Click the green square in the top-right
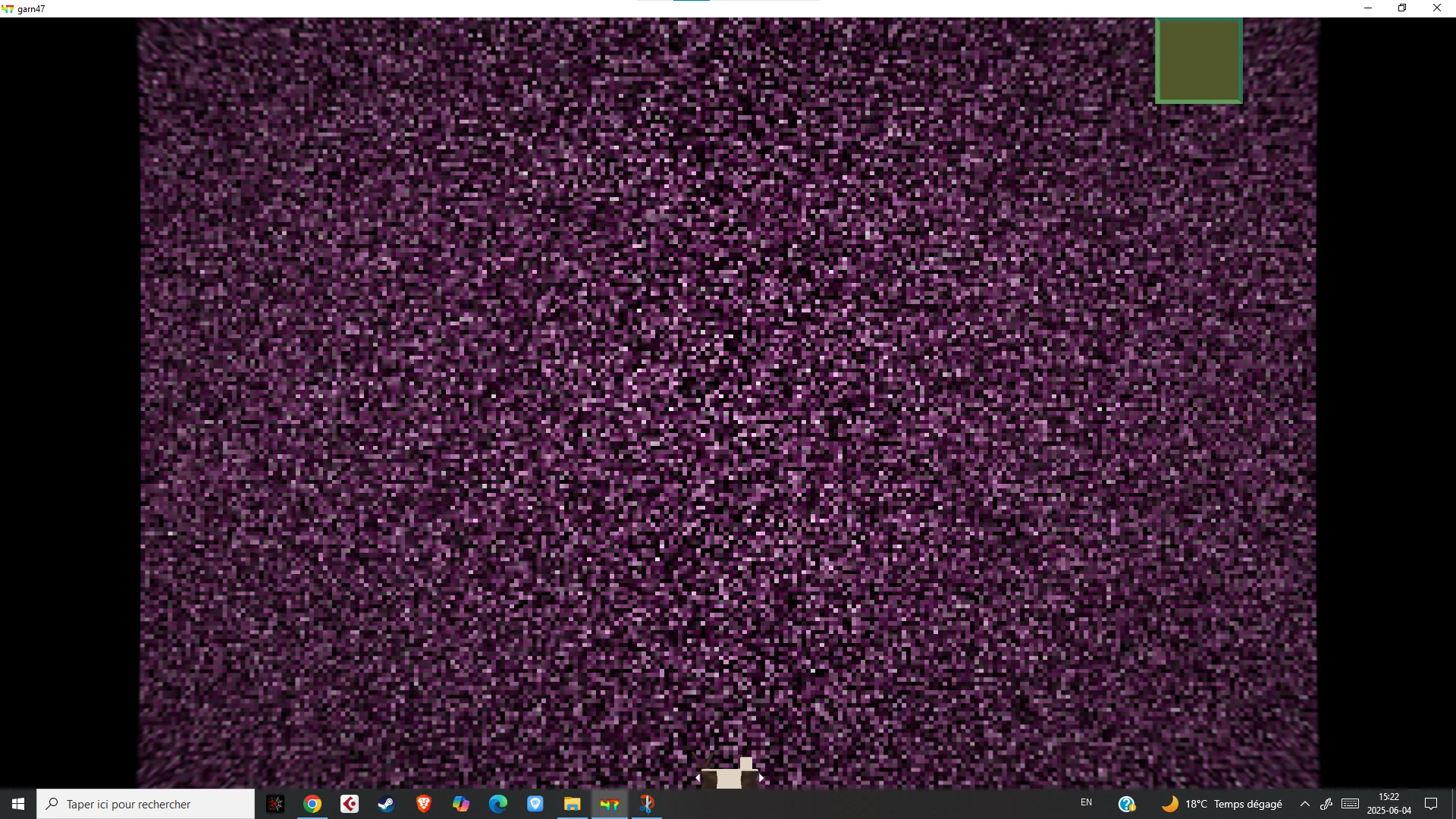 pyautogui.click(x=1198, y=61)
